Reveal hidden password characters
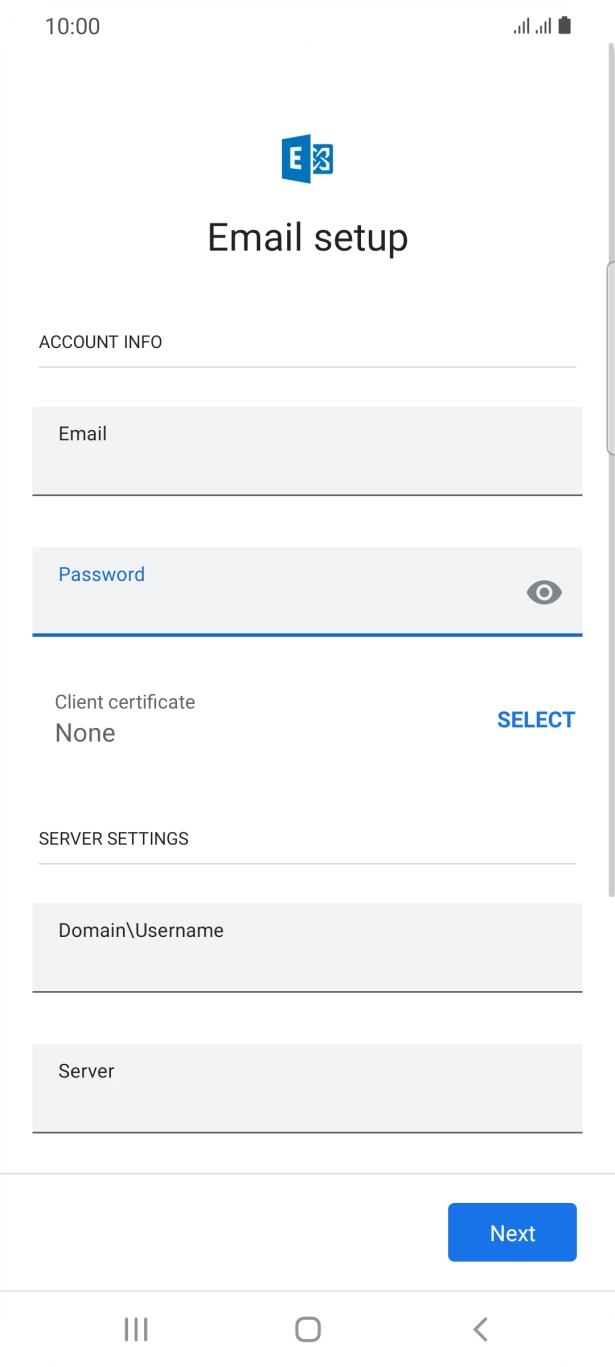615x1367 pixels. pos(544,593)
